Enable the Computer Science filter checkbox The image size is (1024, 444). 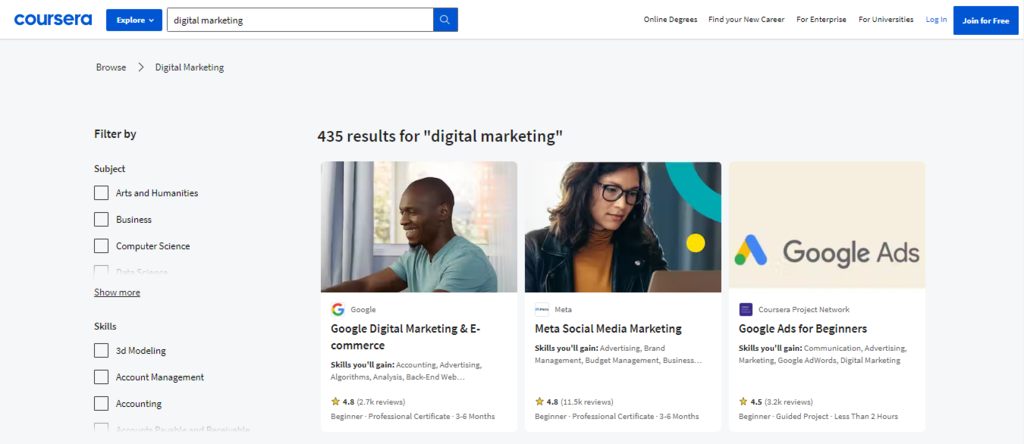pyautogui.click(x=101, y=246)
